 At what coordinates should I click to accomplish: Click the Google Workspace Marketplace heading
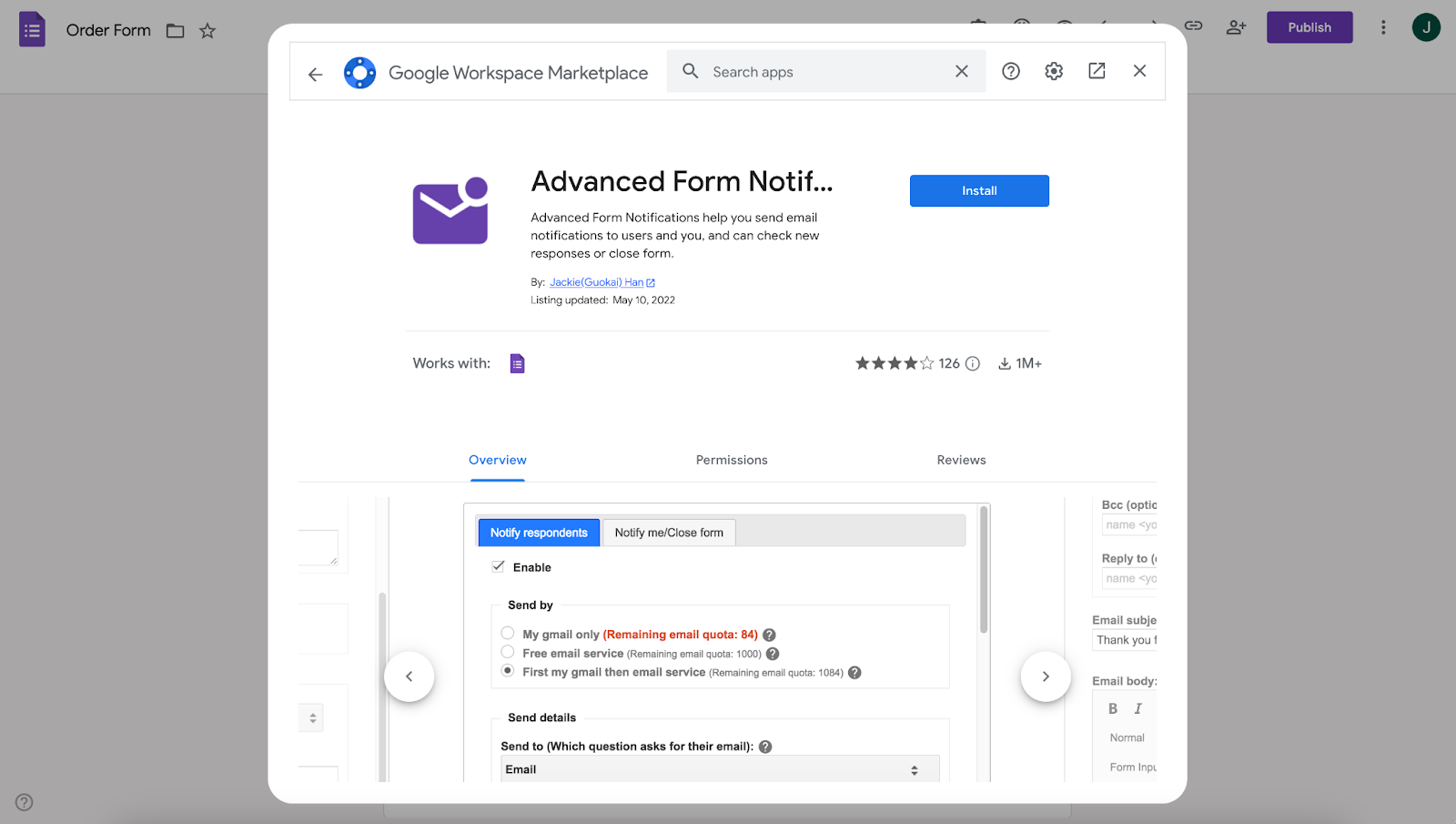coord(518,73)
